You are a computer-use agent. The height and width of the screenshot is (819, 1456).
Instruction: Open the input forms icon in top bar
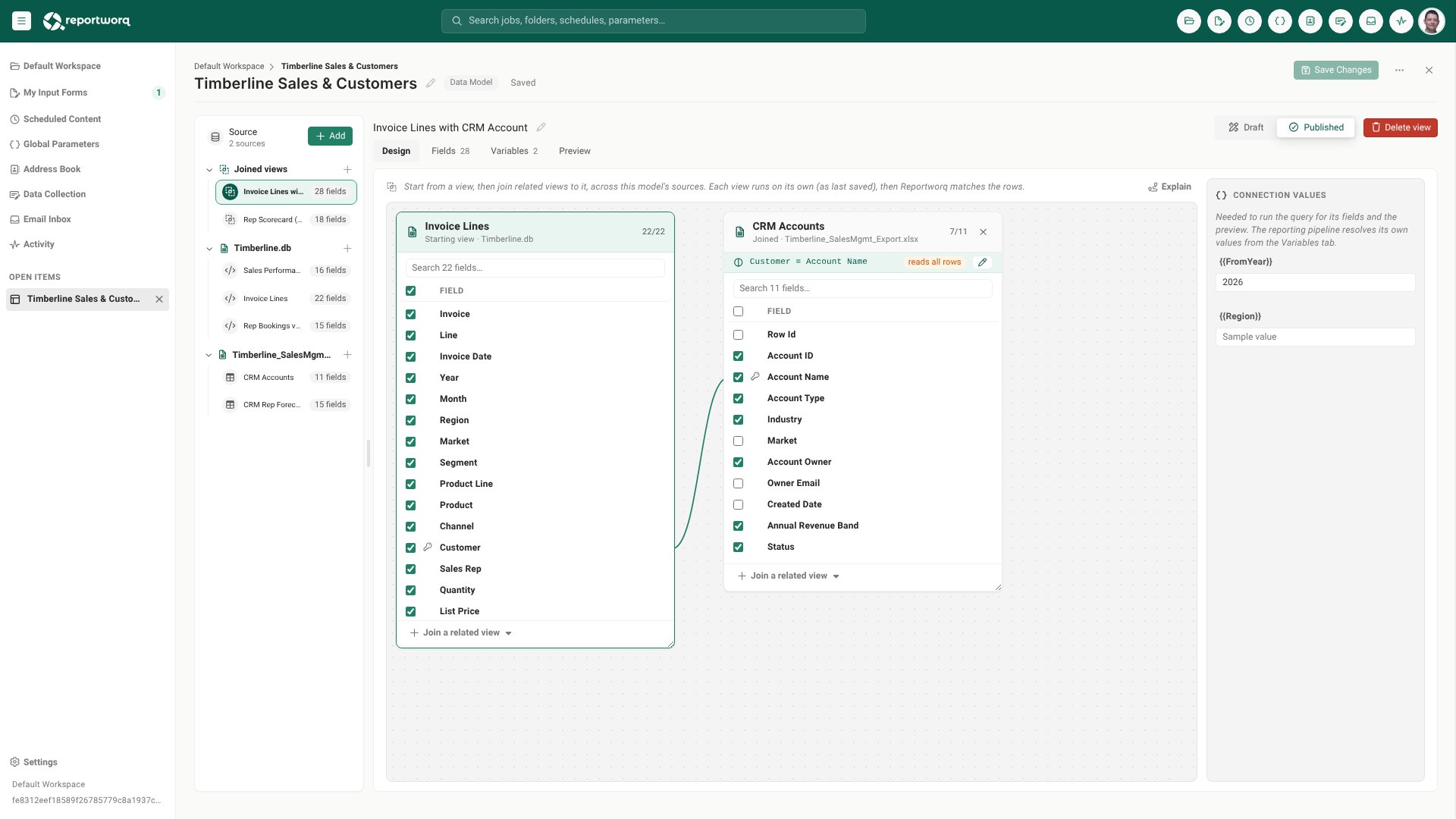point(1219,21)
